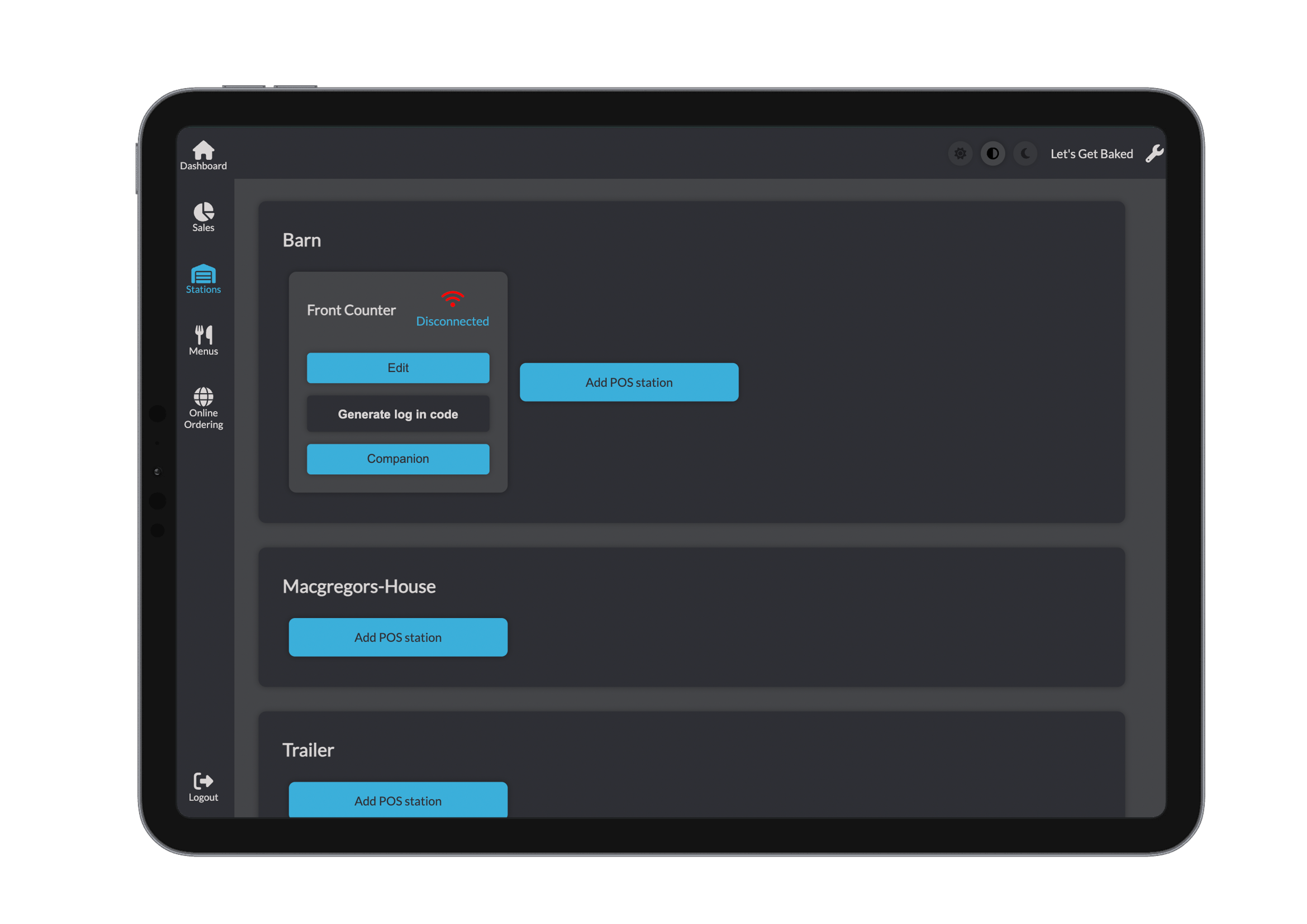The height and width of the screenshot is (924, 1307).
Task: Open the Dashboard from the sidebar
Action: coord(203,154)
